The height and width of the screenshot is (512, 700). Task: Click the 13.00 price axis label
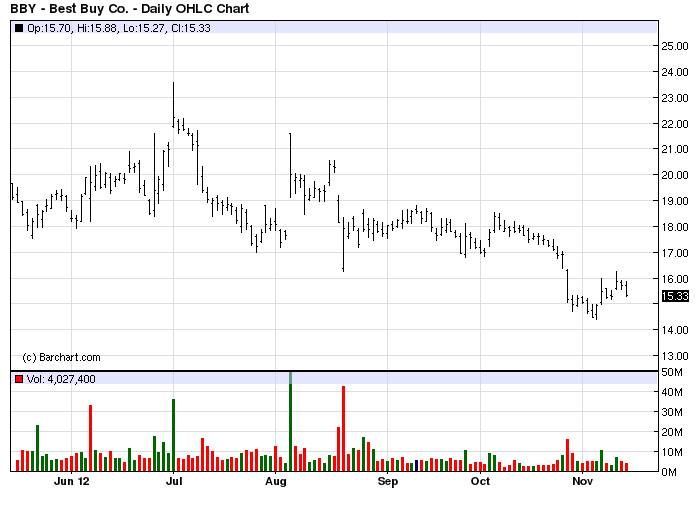pos(675,356)
